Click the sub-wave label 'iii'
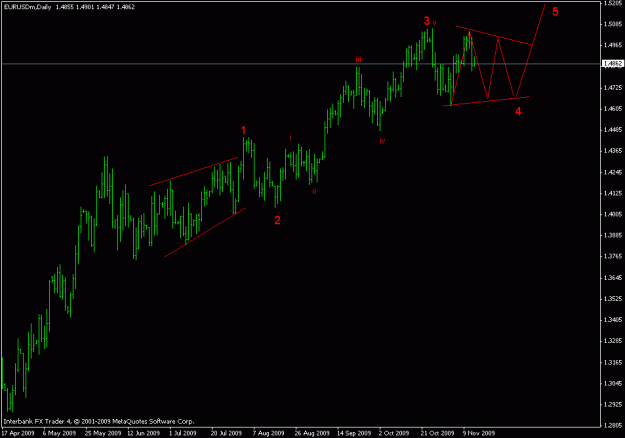Image resolution: width=625 pixels, height=438 pixels. 358,60
